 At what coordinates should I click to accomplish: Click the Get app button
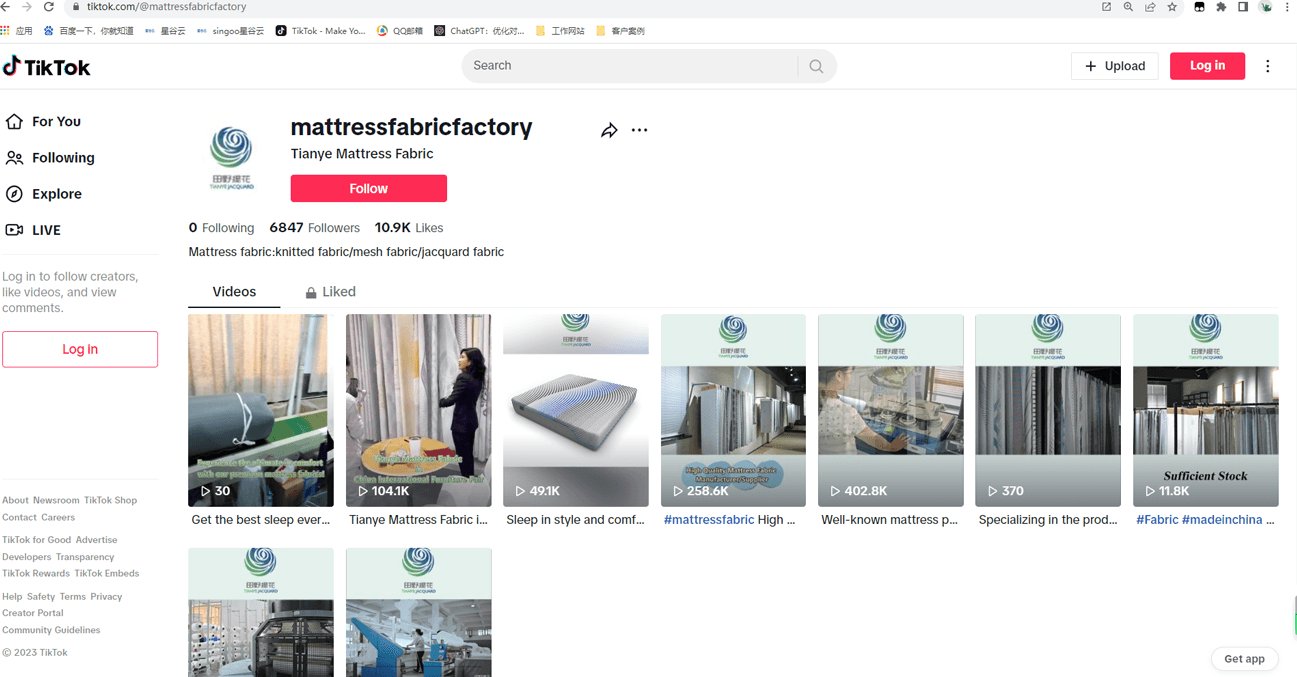point(1244,659)
